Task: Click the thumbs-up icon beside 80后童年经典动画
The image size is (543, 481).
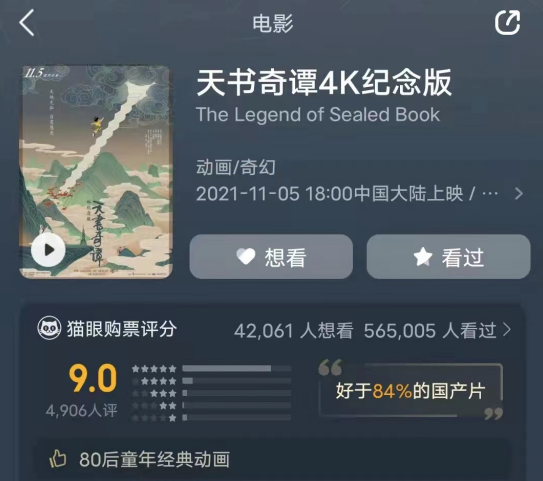Action: coord(58,459)
